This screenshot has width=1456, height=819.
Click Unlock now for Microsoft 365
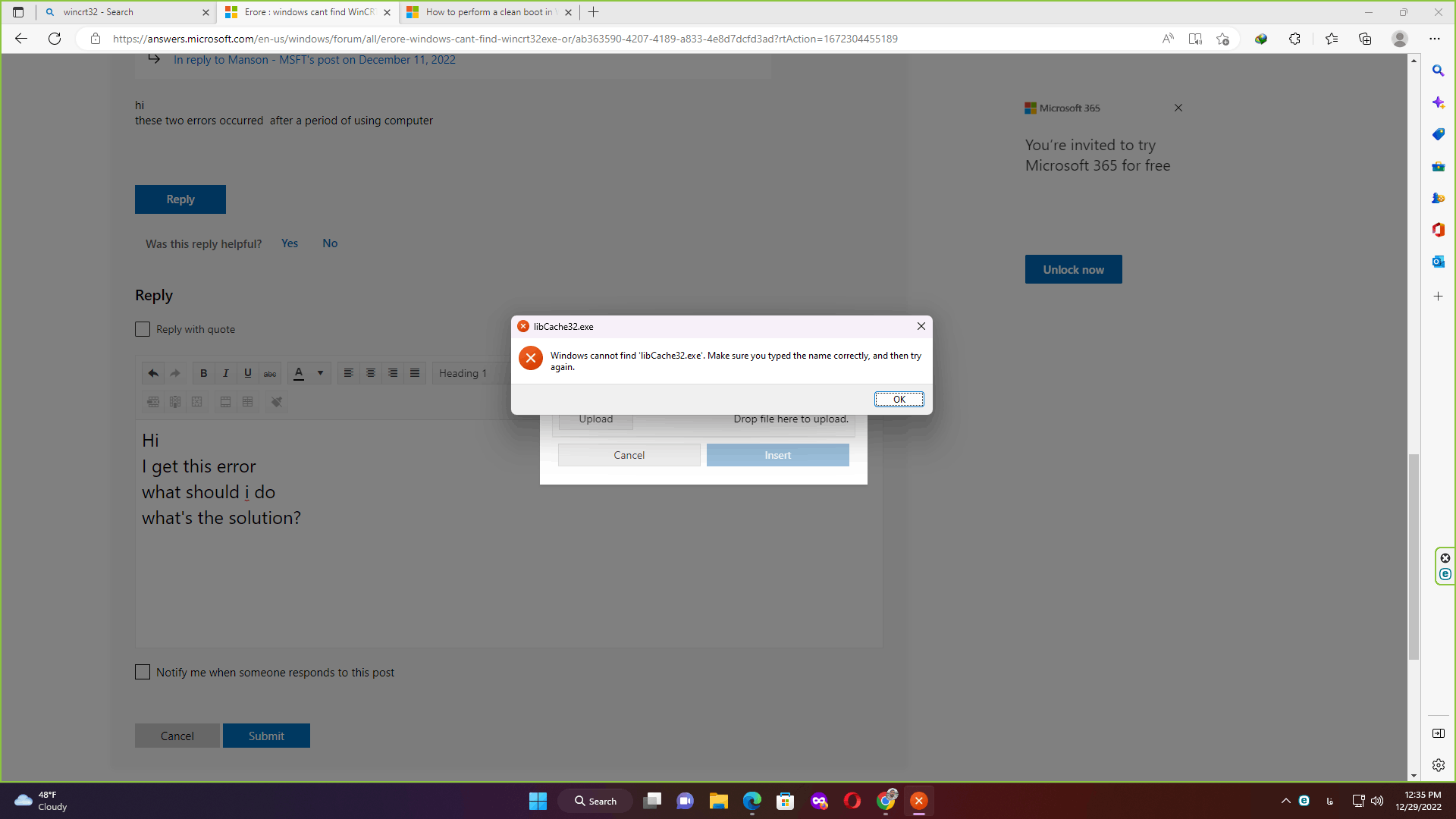point(1073,269)
